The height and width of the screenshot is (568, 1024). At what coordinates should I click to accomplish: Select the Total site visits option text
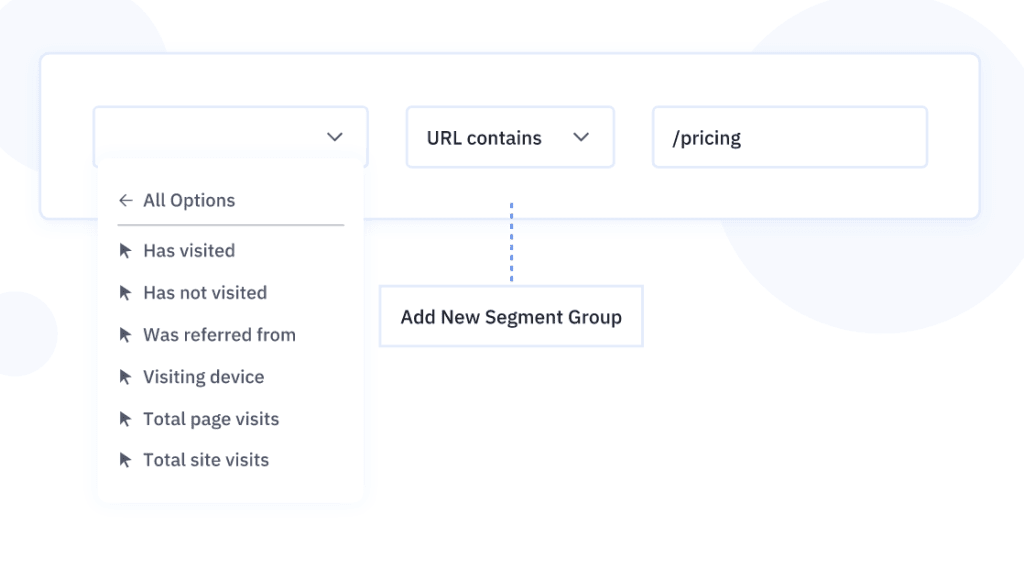[206, 460]
